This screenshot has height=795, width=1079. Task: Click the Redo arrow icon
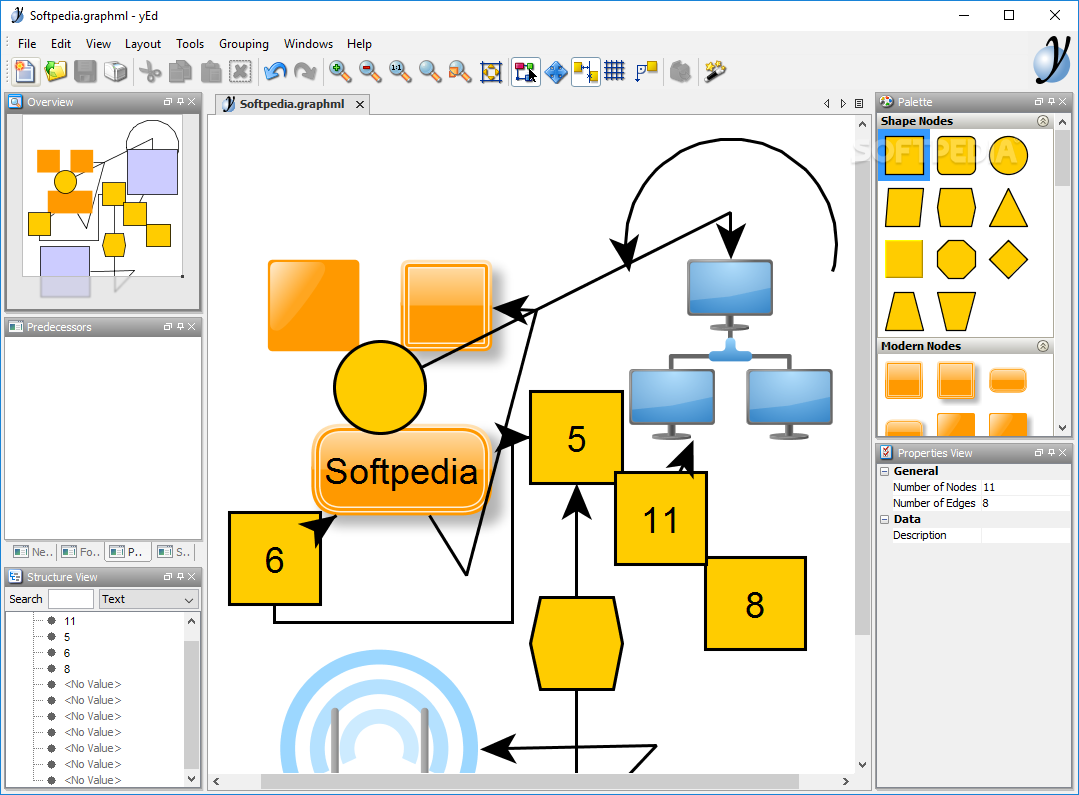tap(305, 72)
